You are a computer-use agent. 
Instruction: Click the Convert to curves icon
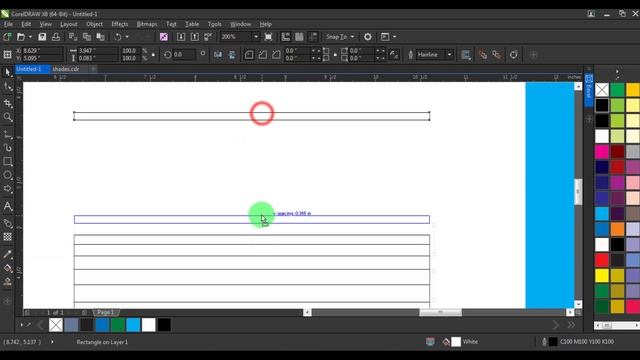[513, 54]
